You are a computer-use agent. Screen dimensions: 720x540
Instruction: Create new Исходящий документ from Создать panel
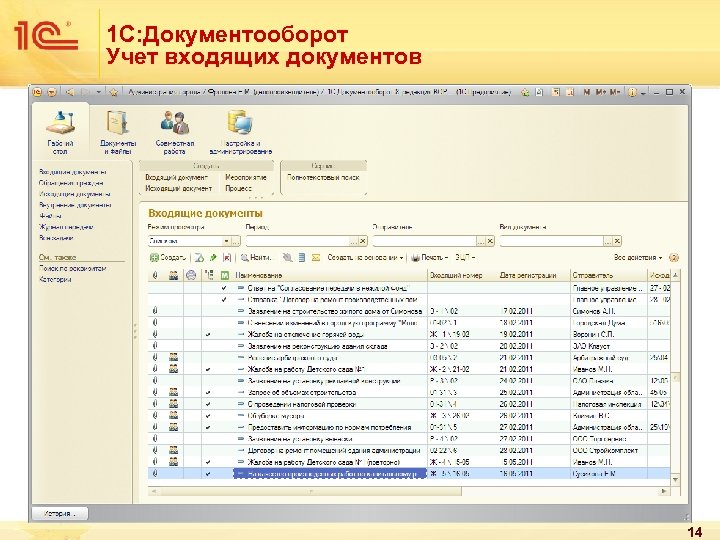tap(179, 188)
